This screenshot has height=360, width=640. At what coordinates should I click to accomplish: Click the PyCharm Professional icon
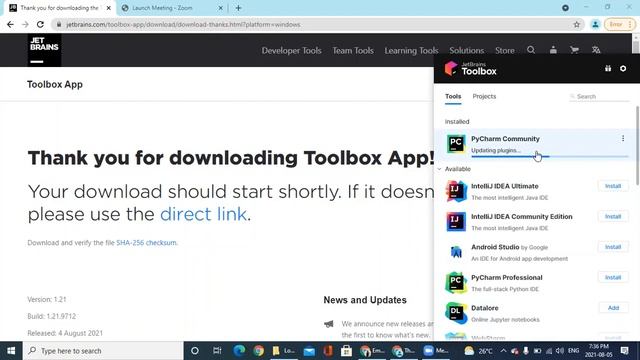coord(456,282)
